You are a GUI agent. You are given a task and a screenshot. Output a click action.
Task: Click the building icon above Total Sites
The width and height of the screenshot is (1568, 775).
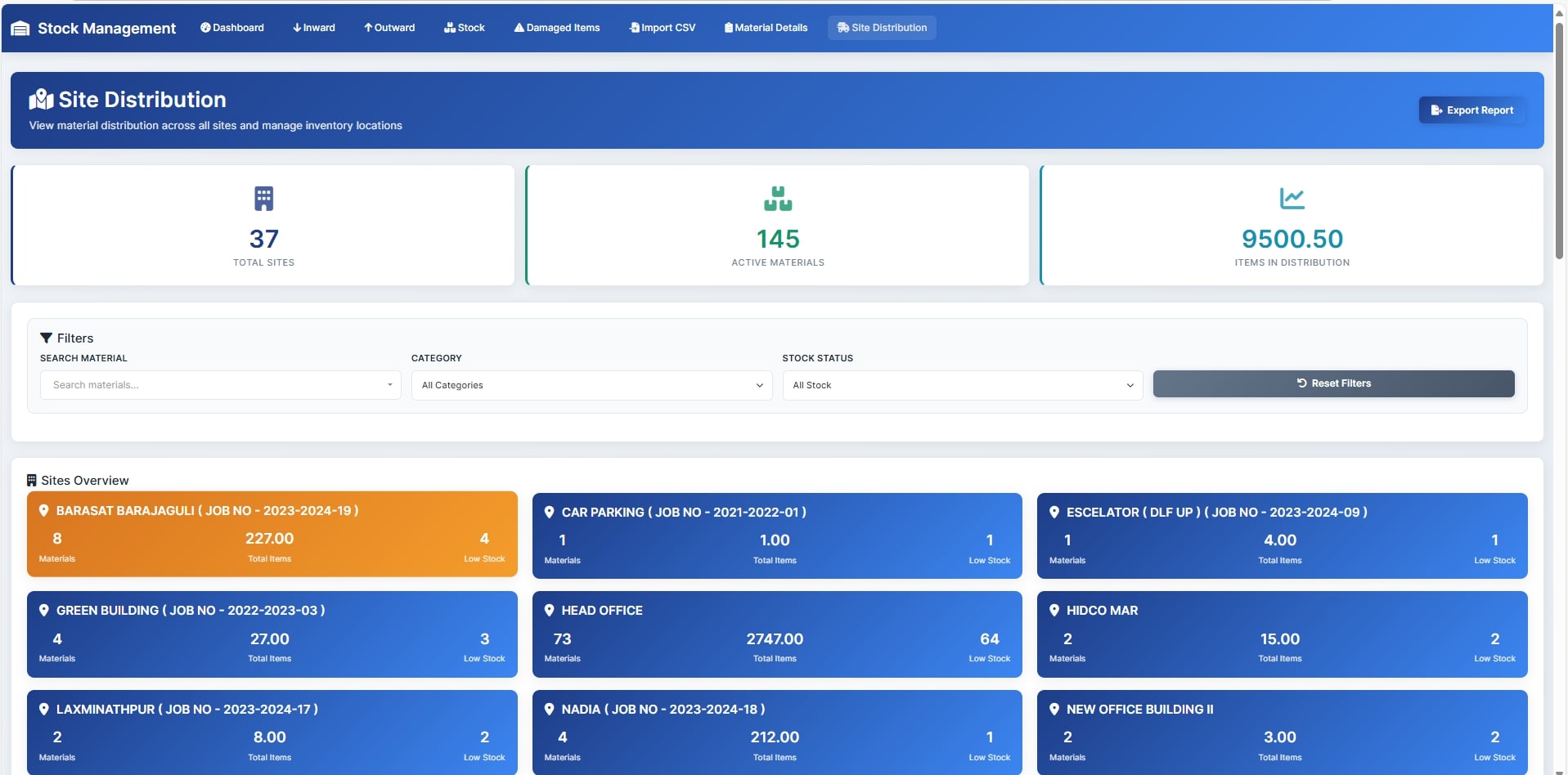[263, 199]
